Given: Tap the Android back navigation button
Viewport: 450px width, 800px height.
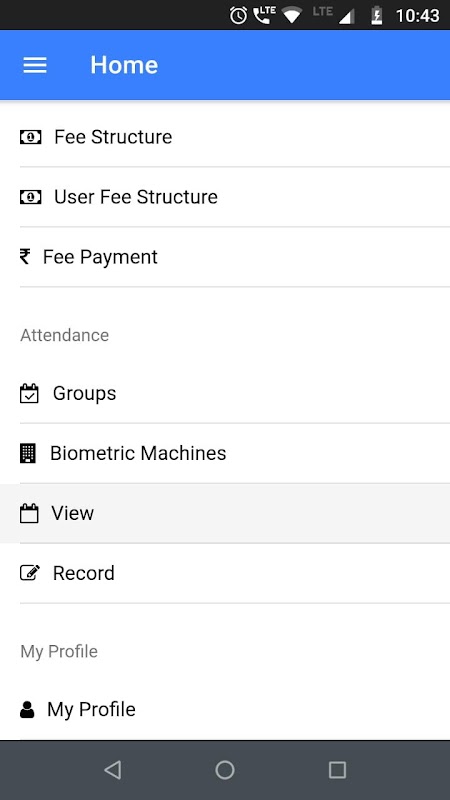Looking at the screenshot, I should [112, 770].
